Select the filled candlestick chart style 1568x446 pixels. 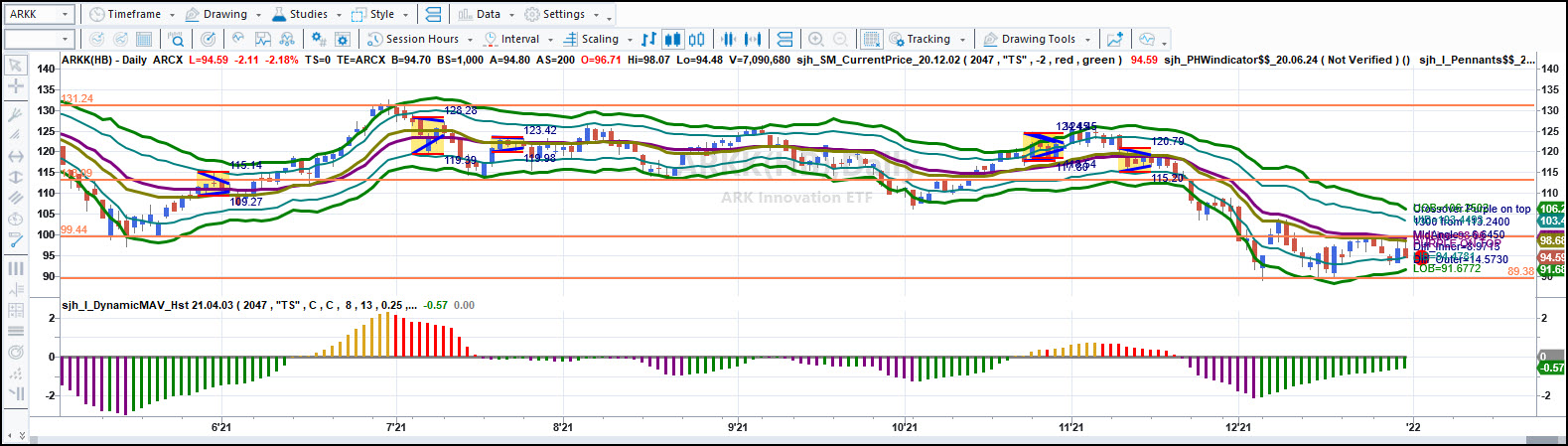[672, 39]
